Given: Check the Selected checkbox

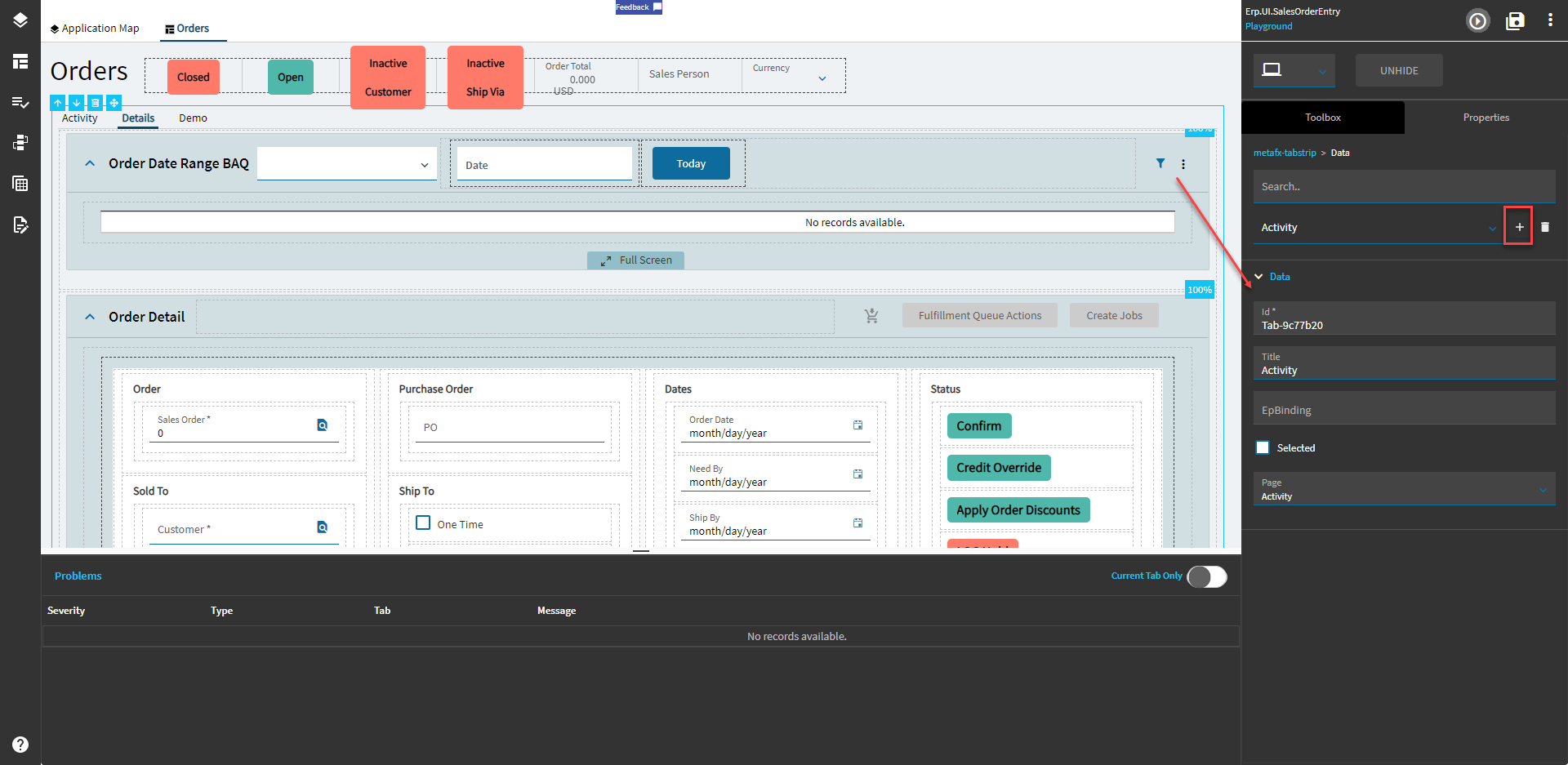Looking at the screenshot, I should tap(1263, 447).
